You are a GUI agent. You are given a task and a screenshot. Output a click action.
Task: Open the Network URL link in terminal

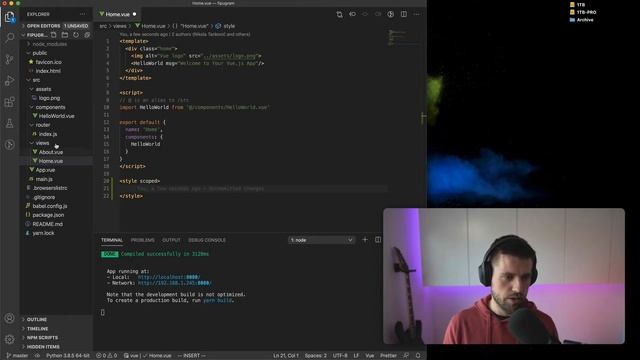(174, 283)
